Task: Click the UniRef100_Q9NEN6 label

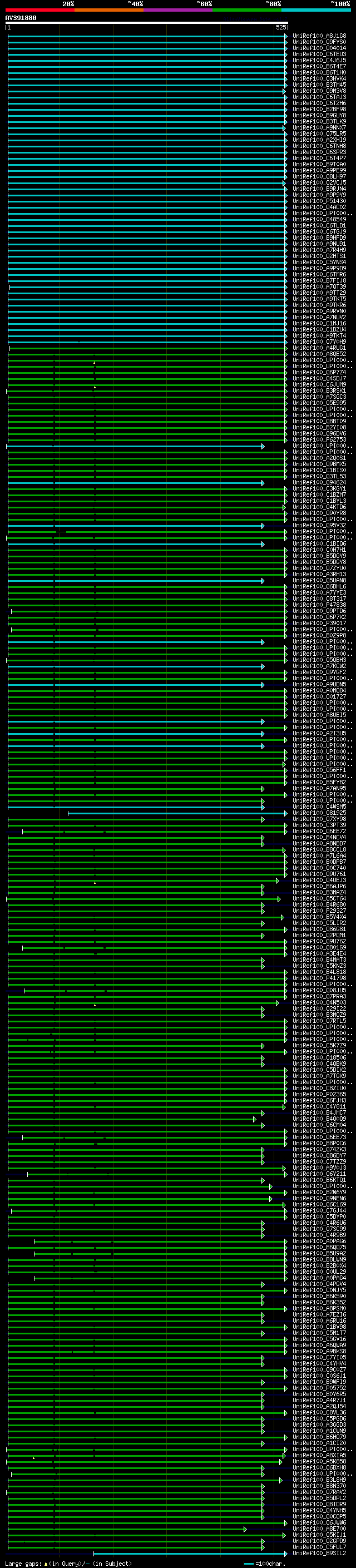Action: pyautogui.click(x=319, y=1199)
